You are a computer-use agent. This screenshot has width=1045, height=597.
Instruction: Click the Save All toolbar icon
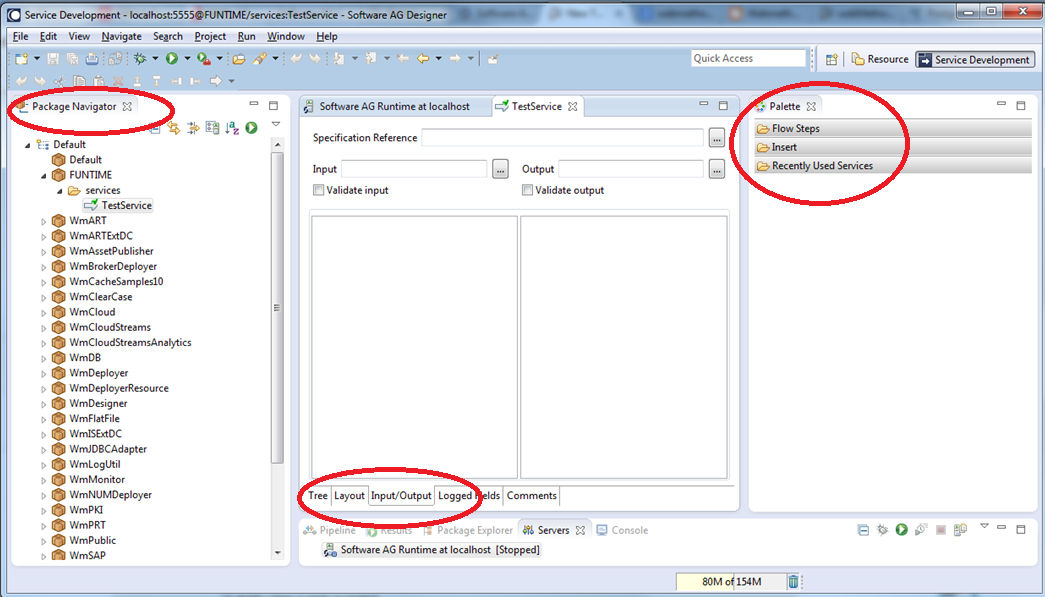[x=73, y=59]
